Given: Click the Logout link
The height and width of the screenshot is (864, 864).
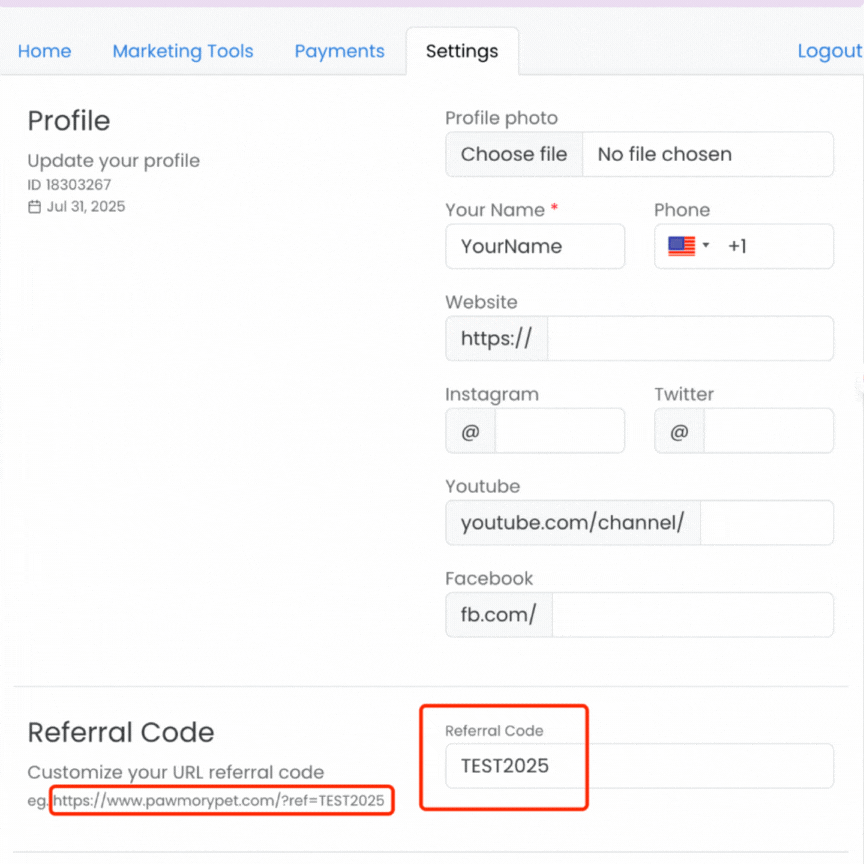Looking at the screenshot, I should [x=829, y=51].
